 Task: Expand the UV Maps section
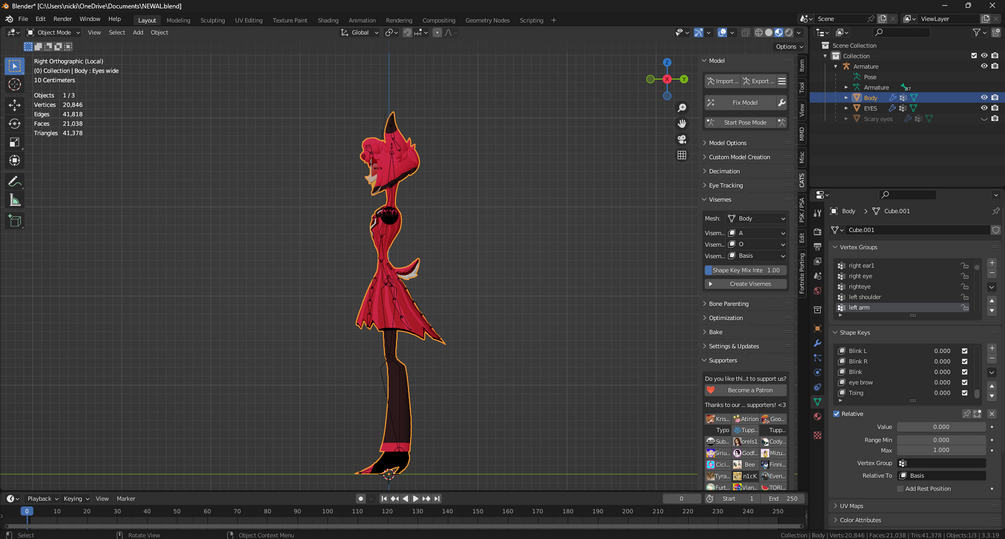(851, 506)
